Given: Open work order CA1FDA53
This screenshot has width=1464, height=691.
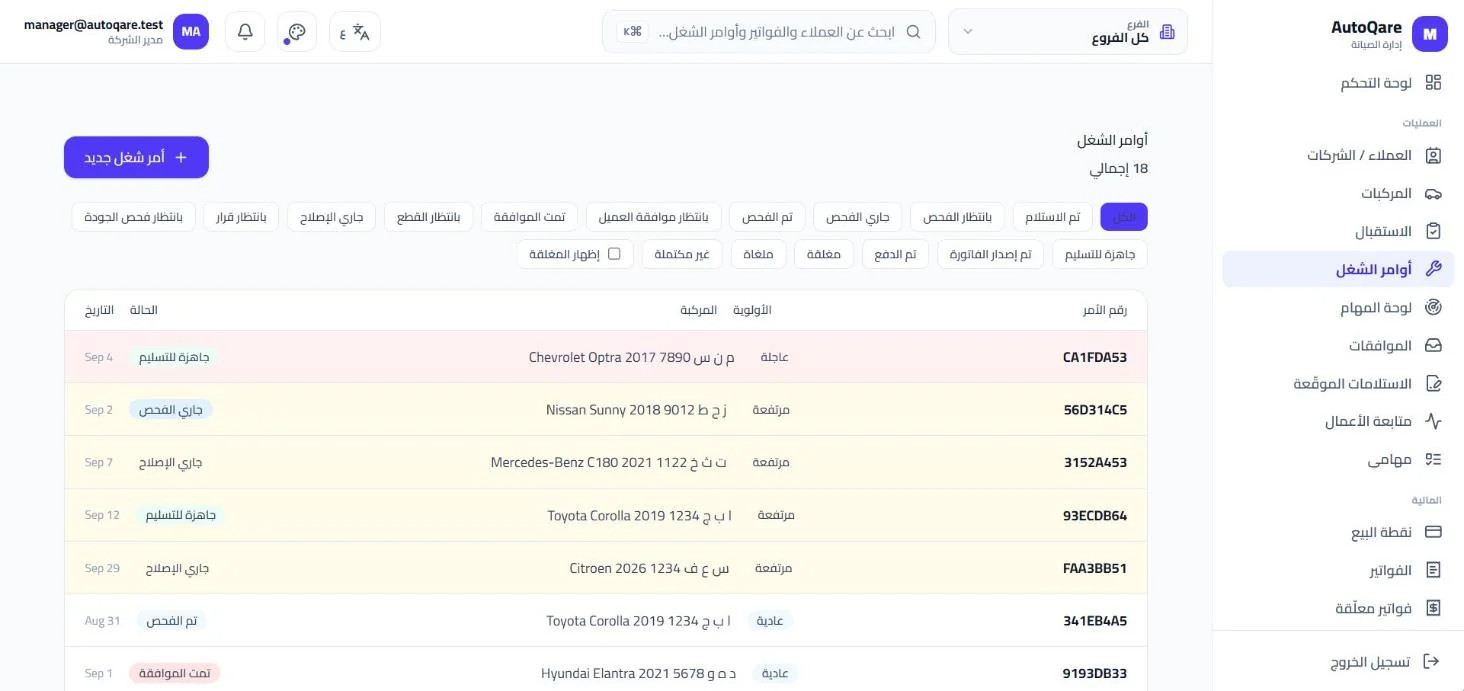Looking at the screenshot, I should point(605,357).
